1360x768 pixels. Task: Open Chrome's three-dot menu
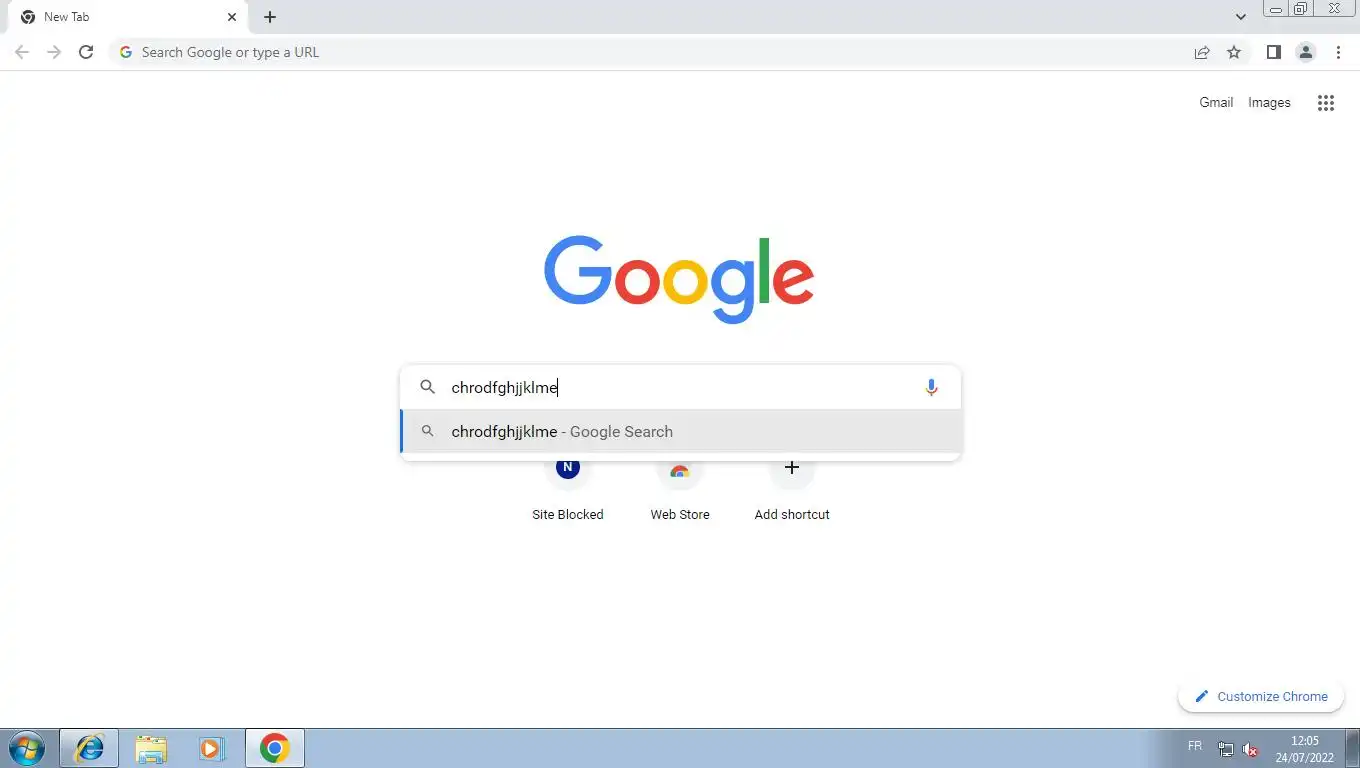(1338, 52)
